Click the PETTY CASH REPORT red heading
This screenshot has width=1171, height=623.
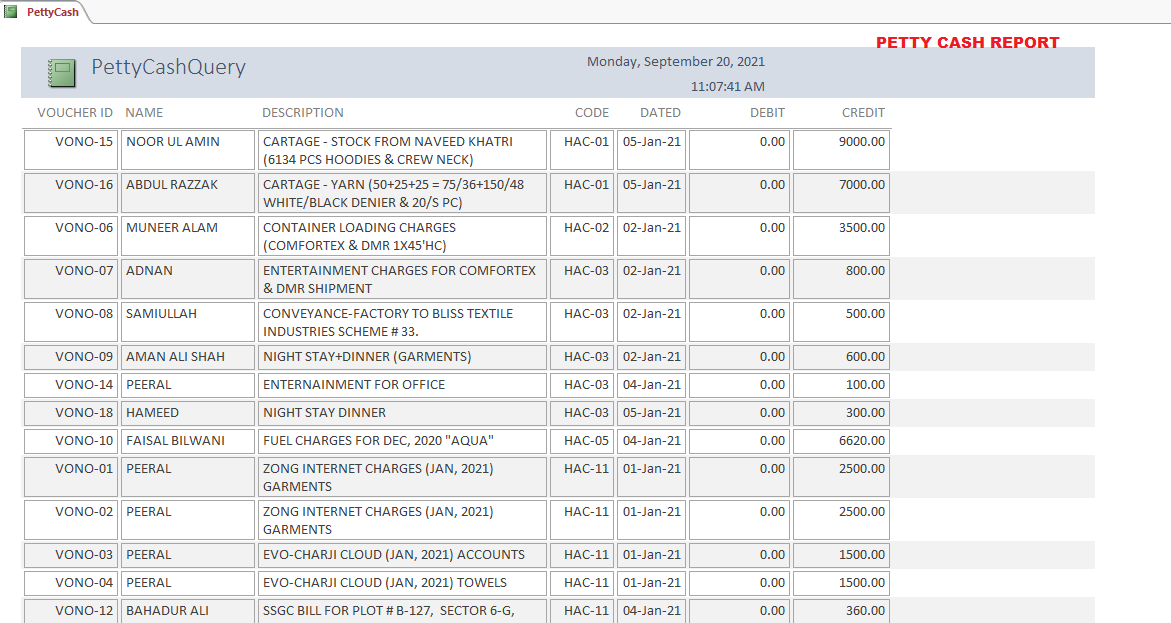pos(967,43)
